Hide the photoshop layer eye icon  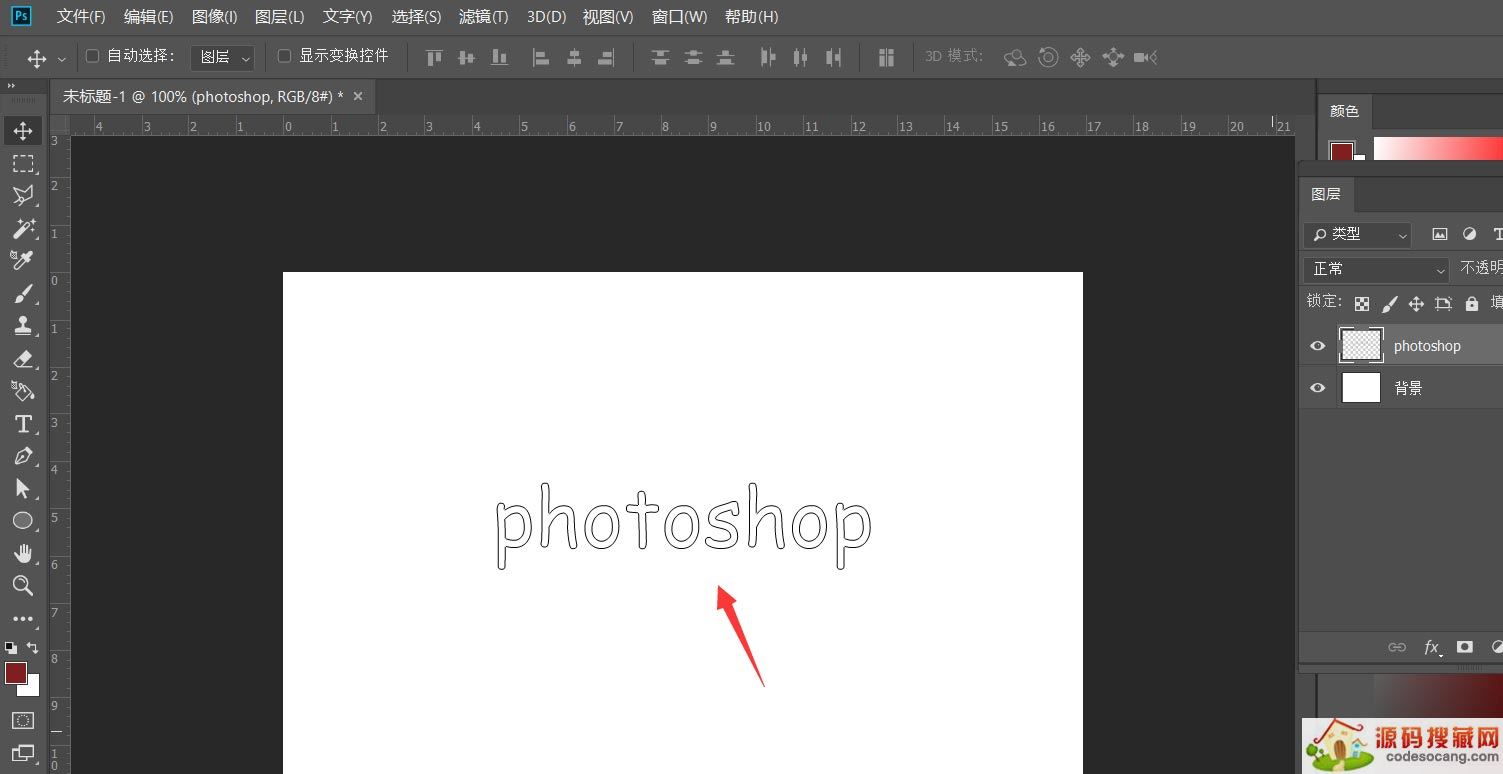coord(1318,346)
